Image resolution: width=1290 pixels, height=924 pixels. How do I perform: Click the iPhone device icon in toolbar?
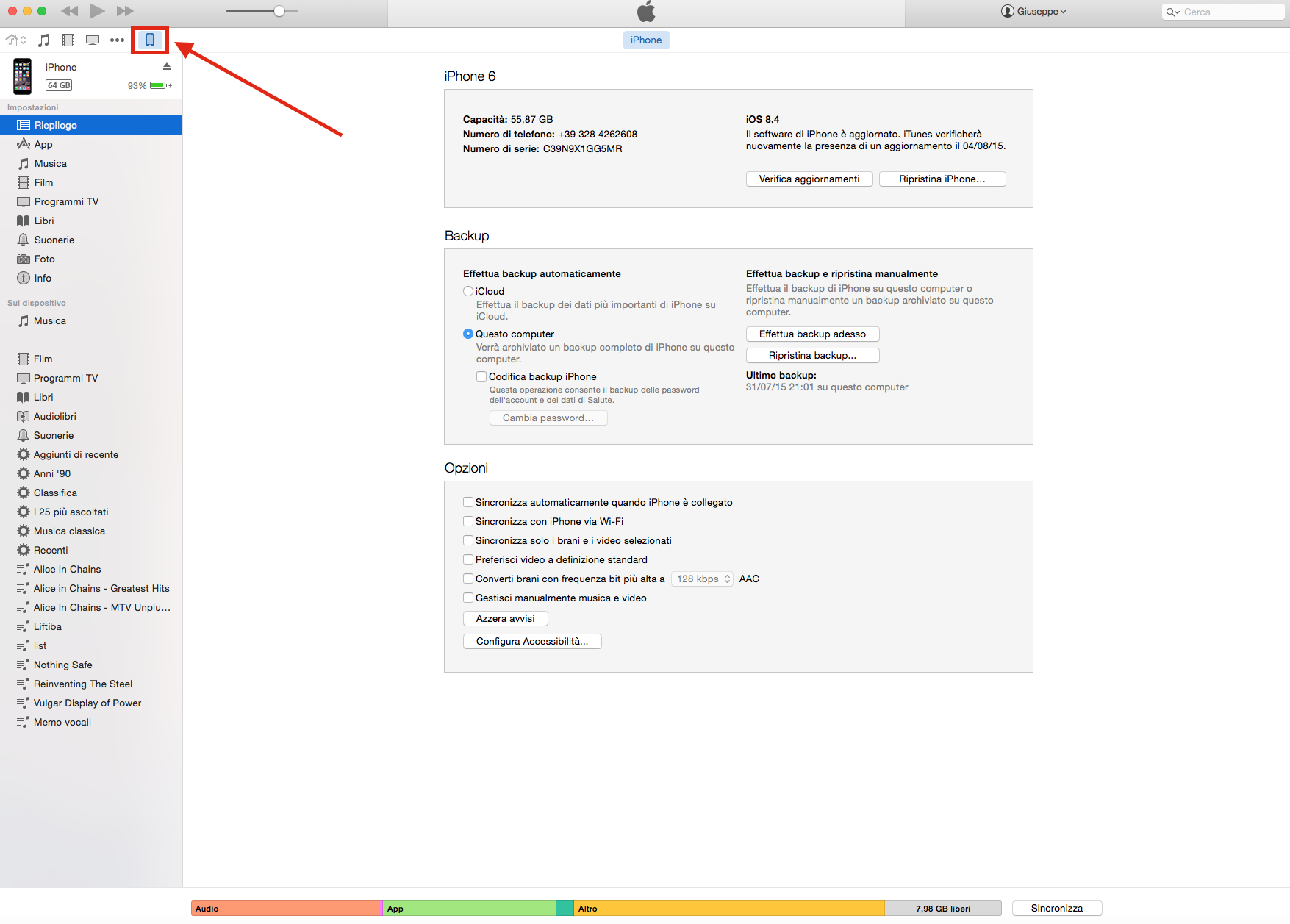[150, 40]
